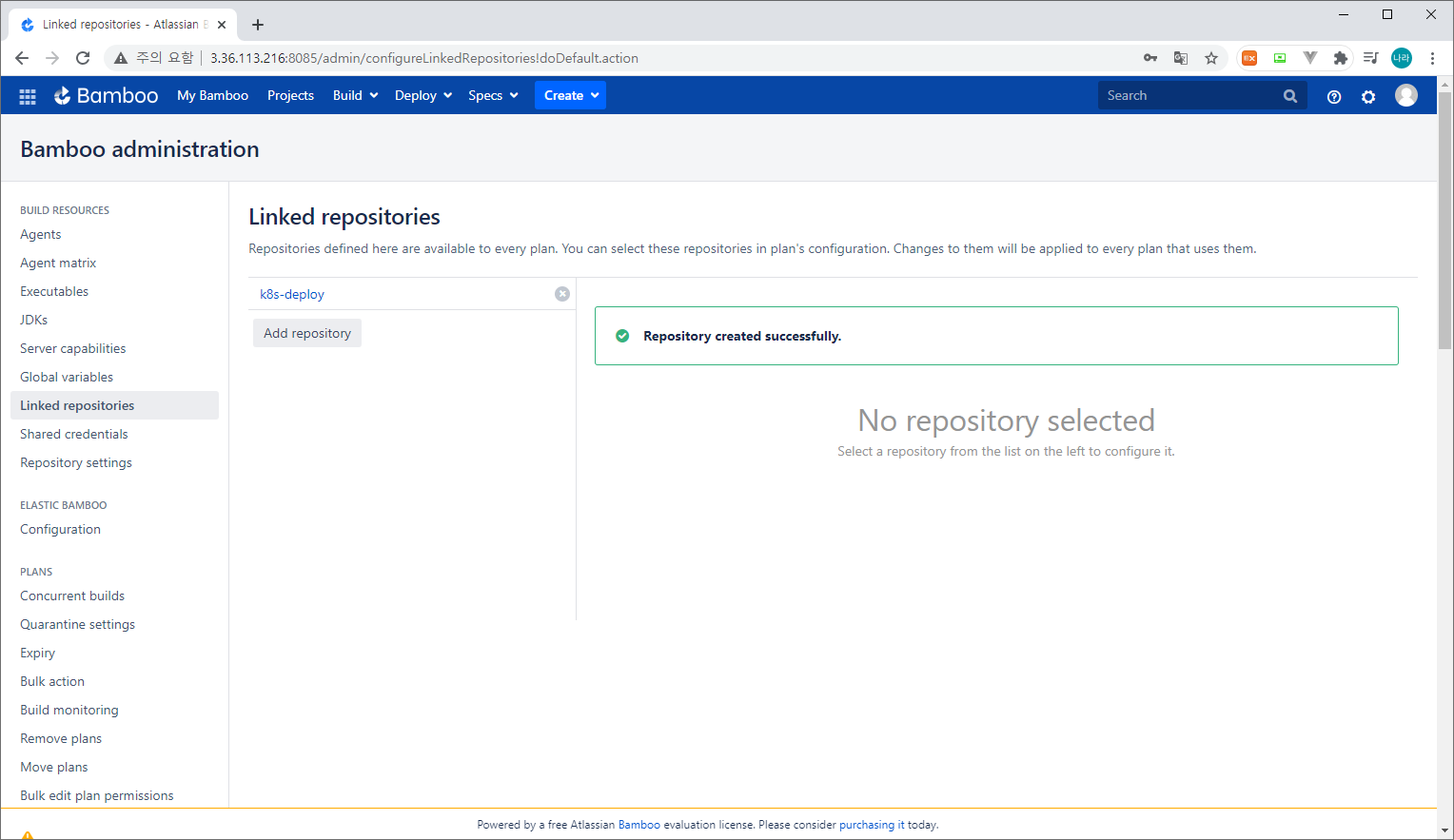The height and width of the screenshot is (840, 1454).
Task: Open the Create dropdown button
Action: [570, 95]
